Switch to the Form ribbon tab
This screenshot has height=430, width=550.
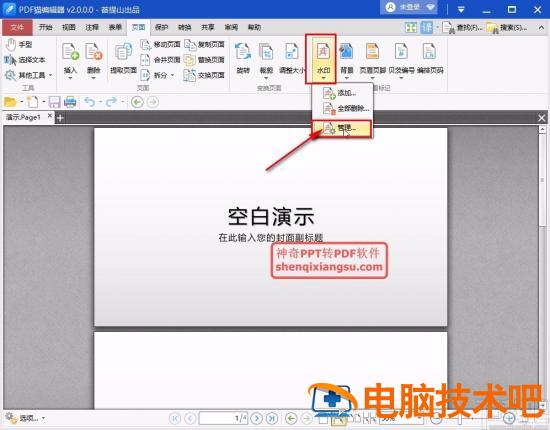[115, 27]
